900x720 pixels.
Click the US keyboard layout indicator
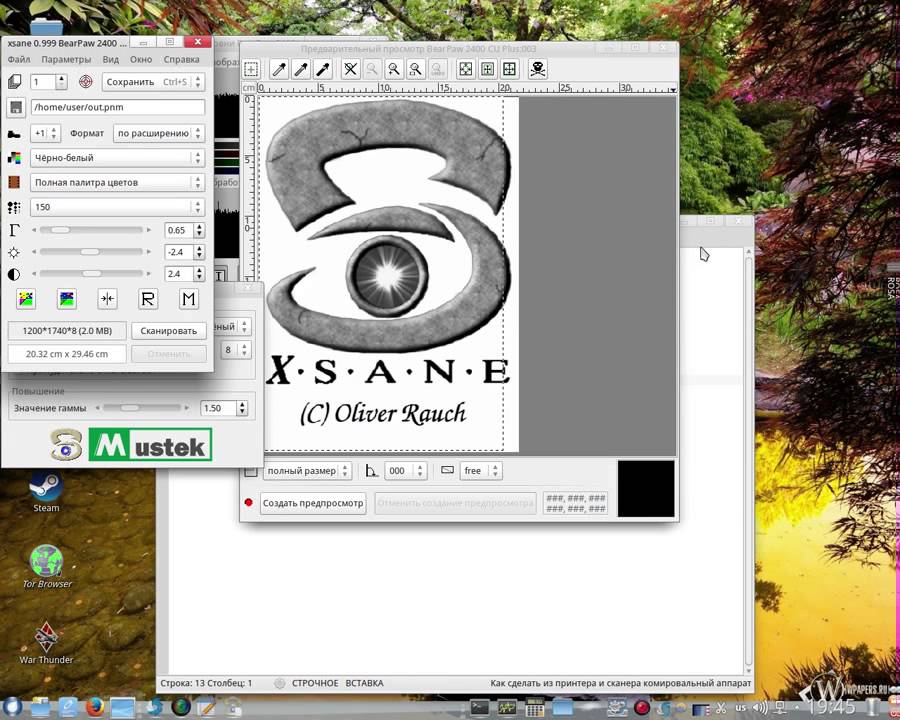click(741, 708)
